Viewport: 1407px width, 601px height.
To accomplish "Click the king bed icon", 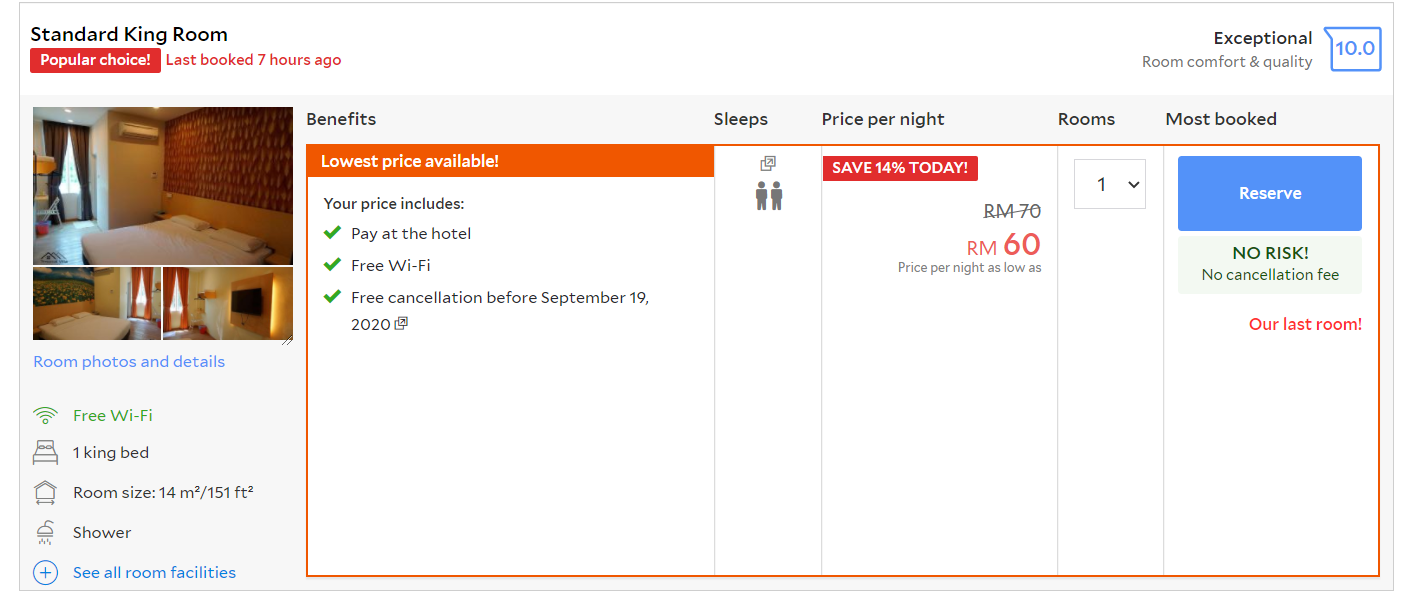I will pos(45,453).
